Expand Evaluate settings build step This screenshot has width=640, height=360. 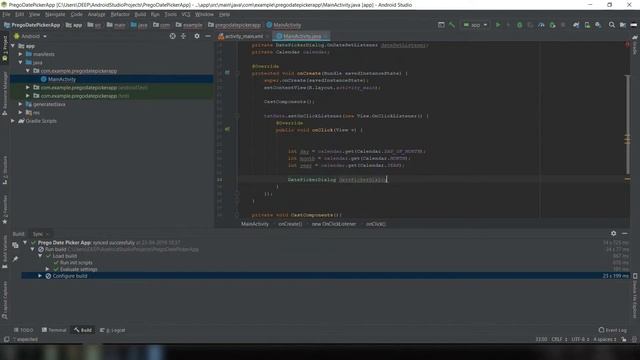(47, 269)
